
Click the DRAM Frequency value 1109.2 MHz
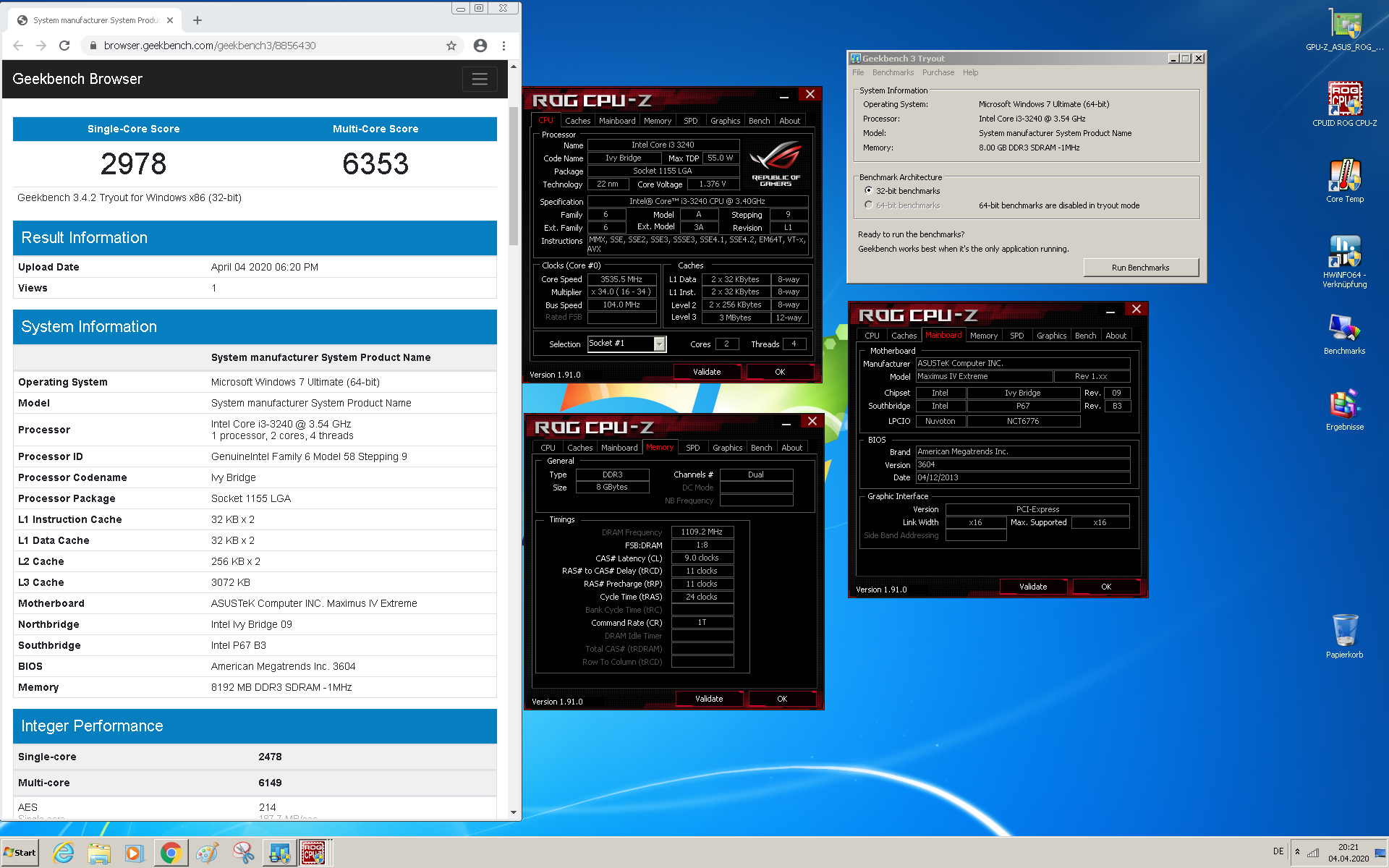click(702, 532)
